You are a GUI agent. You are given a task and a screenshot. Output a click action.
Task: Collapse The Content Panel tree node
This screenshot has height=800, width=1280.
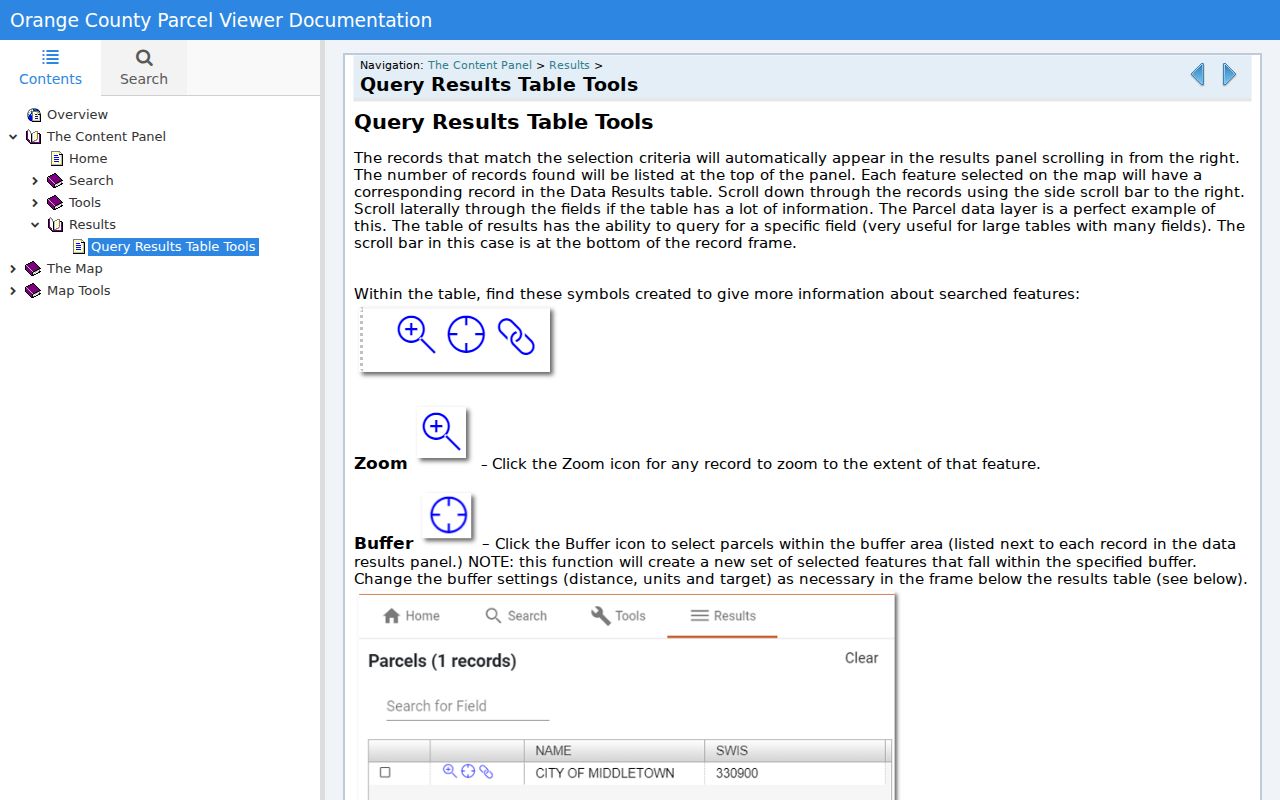point(13,136)
